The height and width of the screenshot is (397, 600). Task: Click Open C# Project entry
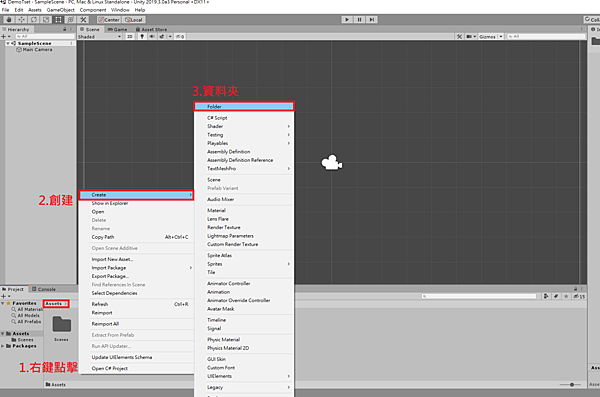[136, 368]
